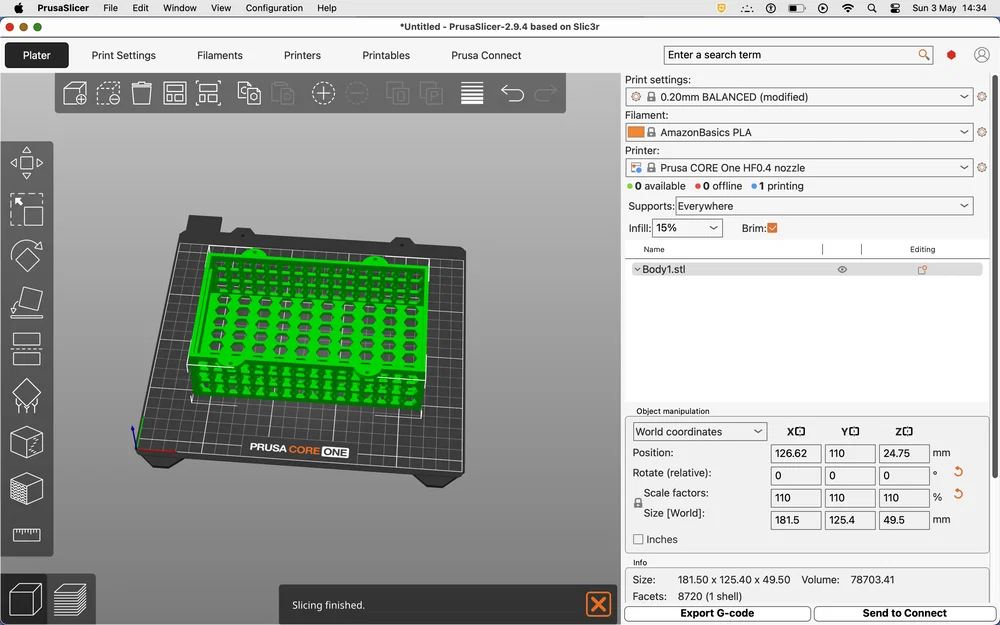
Task: Click the red hexagon mode indicator
Action: [951, 55]
